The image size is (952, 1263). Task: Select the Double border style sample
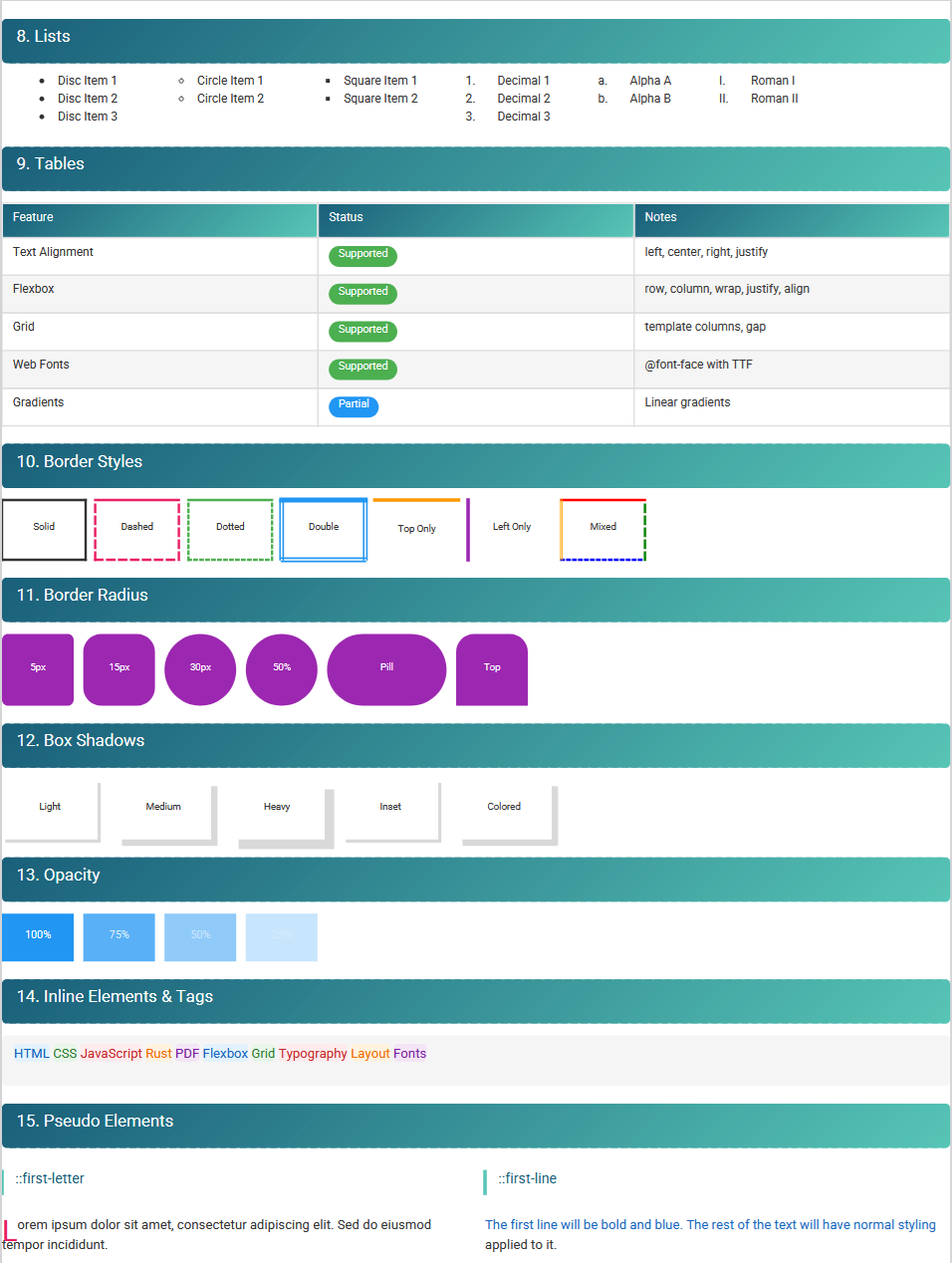[x=323, y=529]
